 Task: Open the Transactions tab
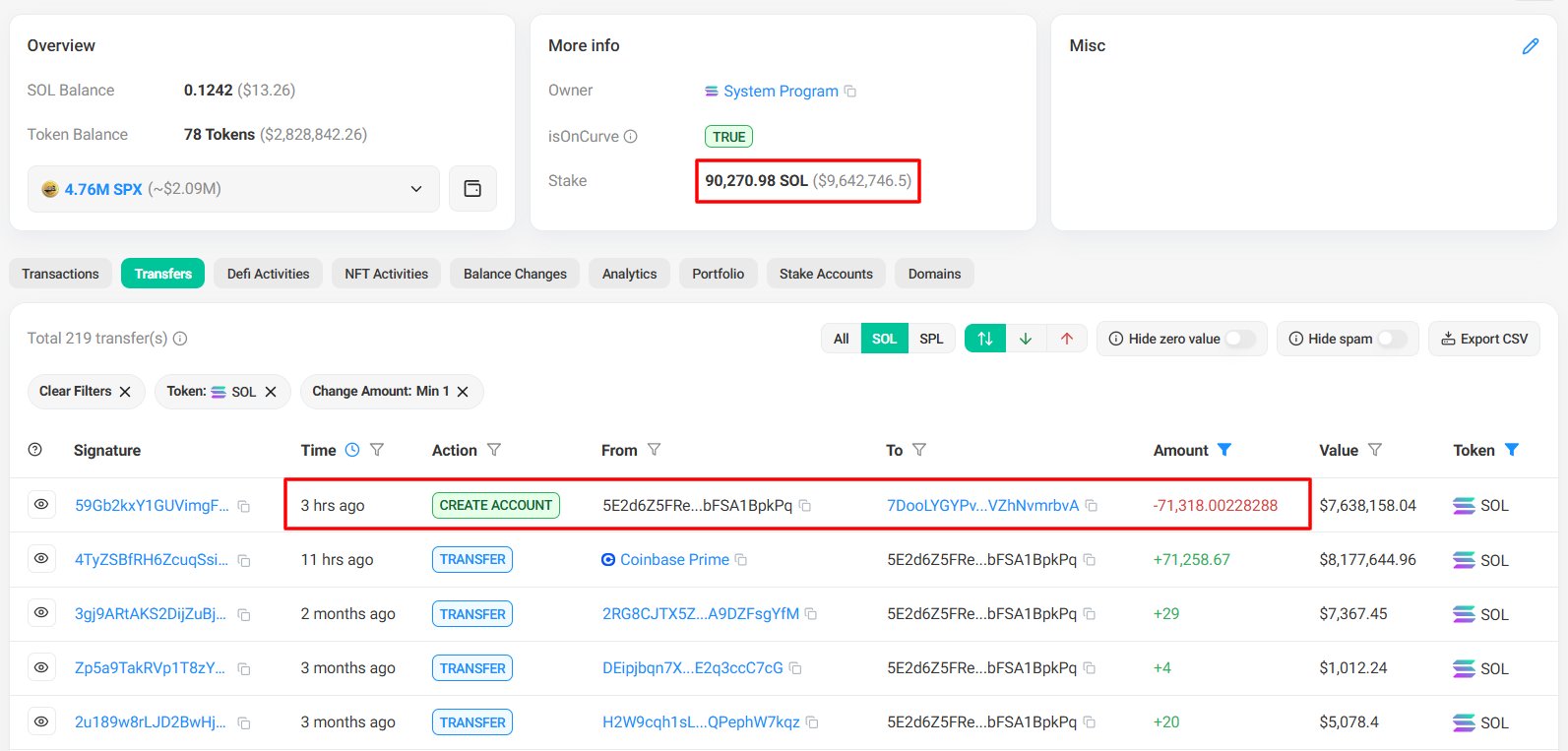pos(60,274)
